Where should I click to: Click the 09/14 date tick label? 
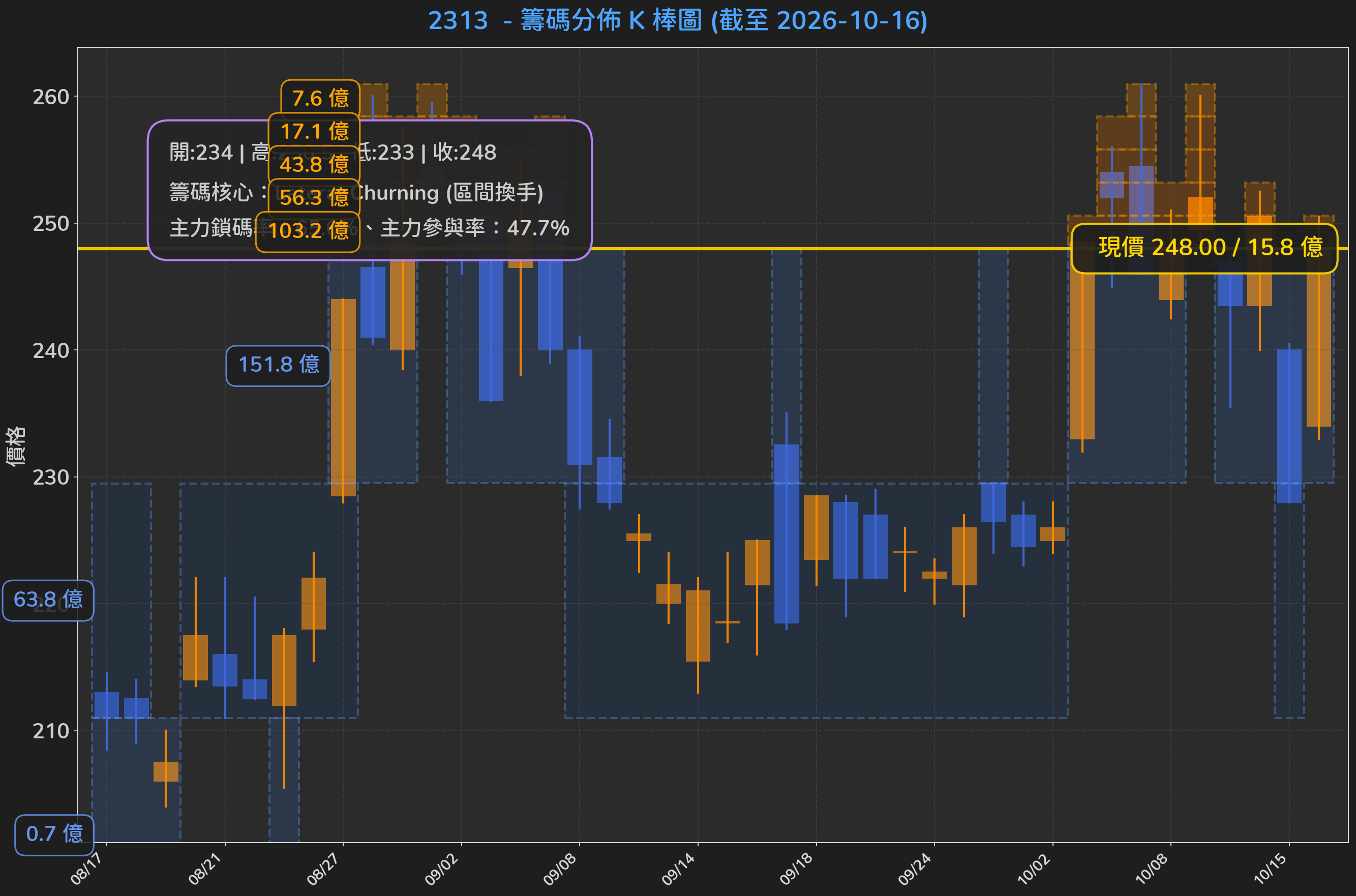click(678, 869)
